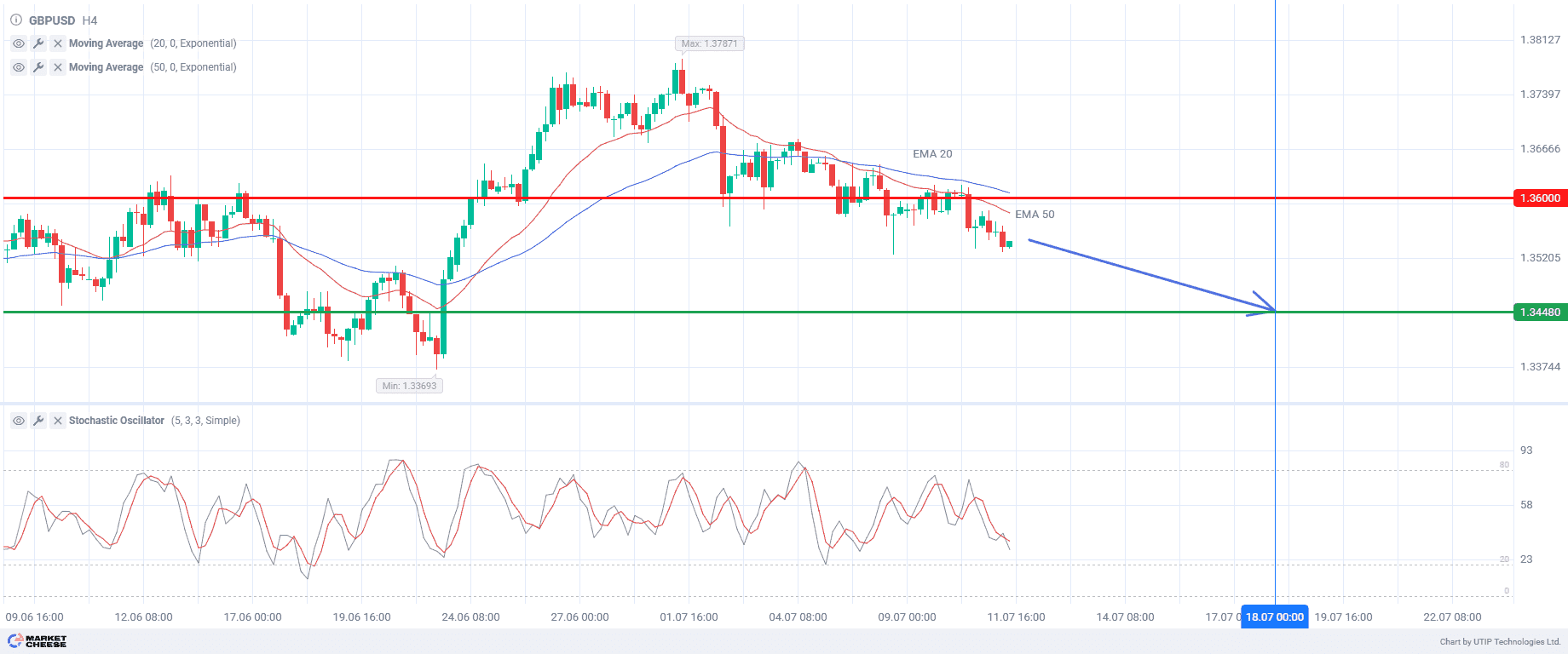Viewport: 1568px width, 654px height.
Task: Open settings wrench for Moving Average 20
Action: (x=38, y=43)
